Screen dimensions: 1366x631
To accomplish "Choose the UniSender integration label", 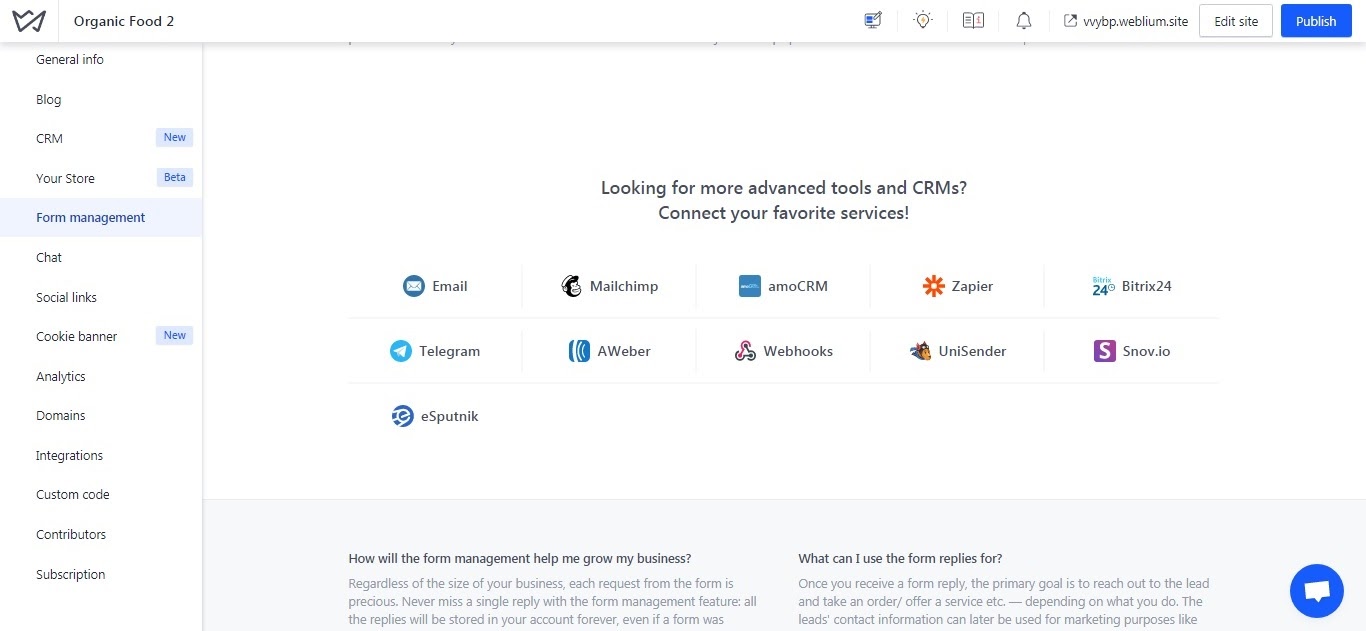I will coord(972,351).
